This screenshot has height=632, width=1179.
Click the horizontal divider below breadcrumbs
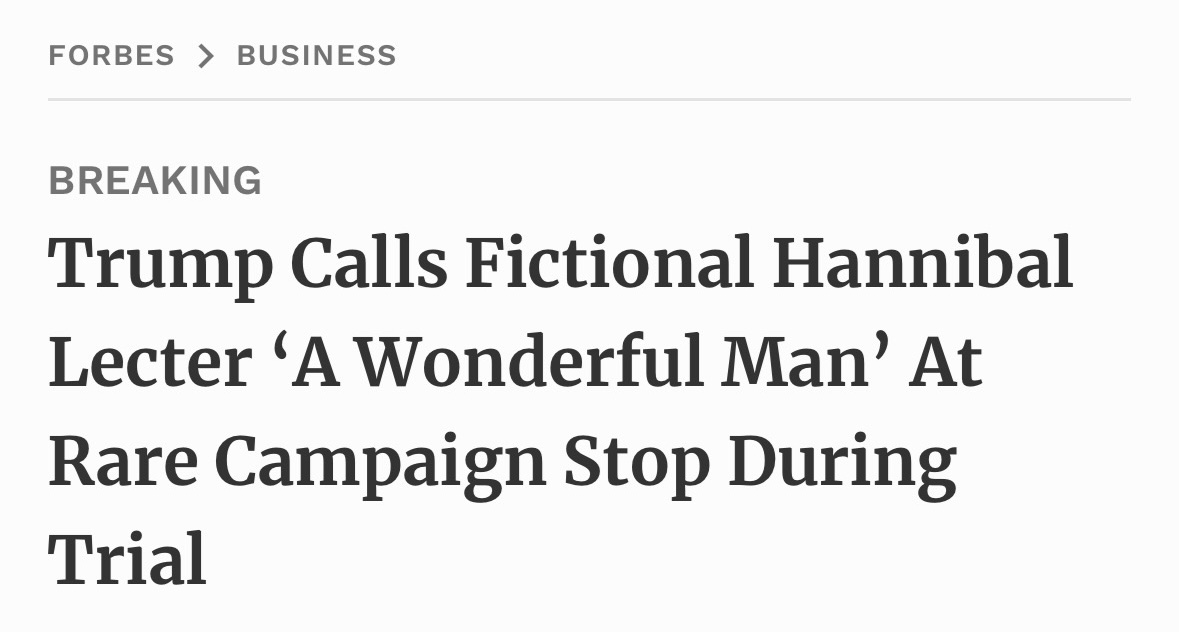tap(589, 100)
